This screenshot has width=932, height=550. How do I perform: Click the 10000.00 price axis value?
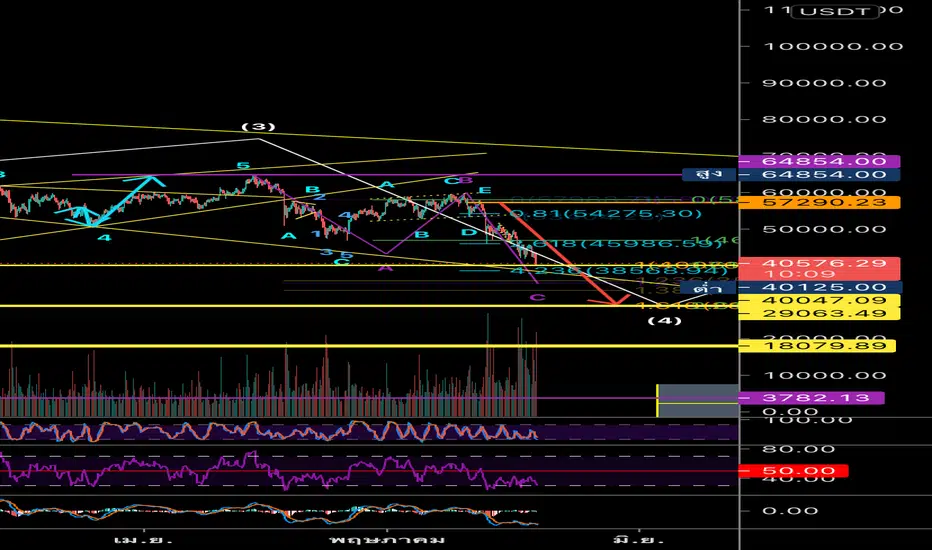[825, 375]
